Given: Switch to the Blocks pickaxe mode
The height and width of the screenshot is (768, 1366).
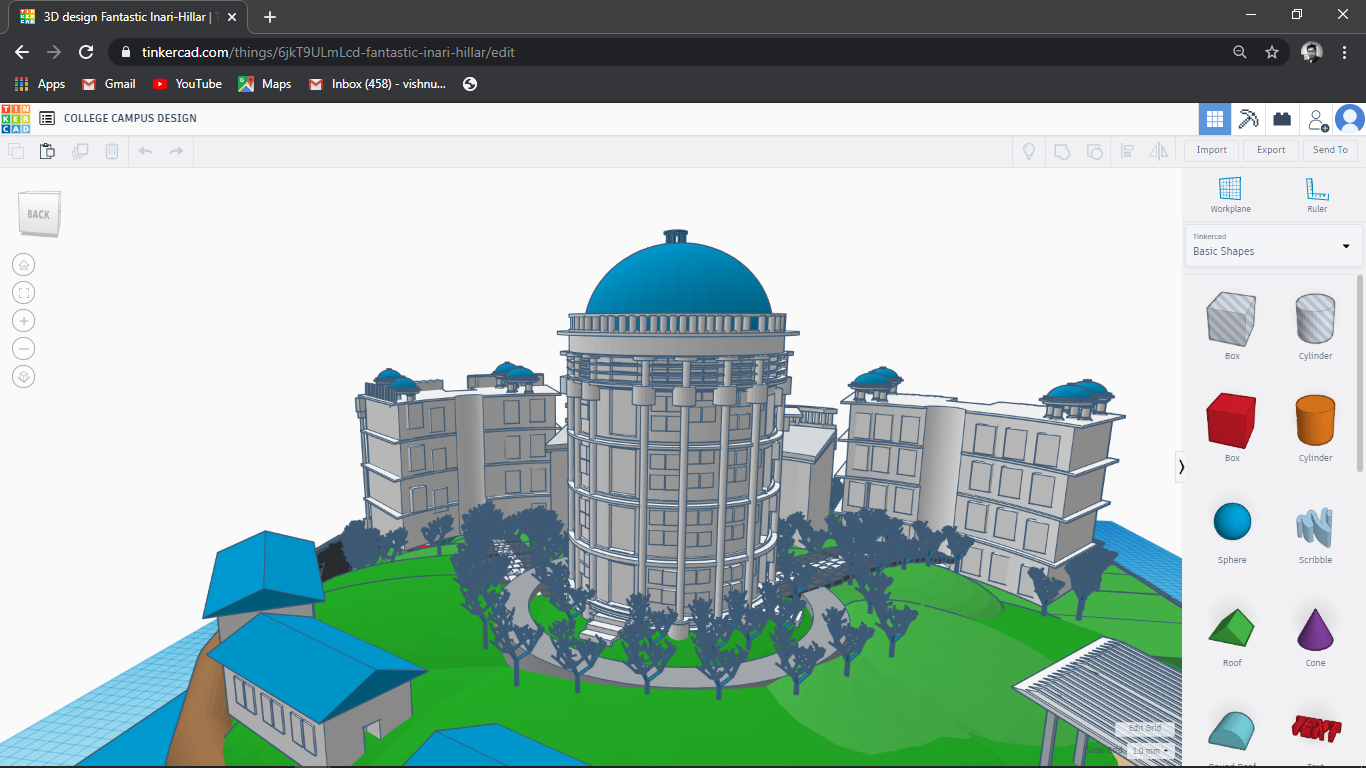Looking at the screenshot, I should (1248, 119).
